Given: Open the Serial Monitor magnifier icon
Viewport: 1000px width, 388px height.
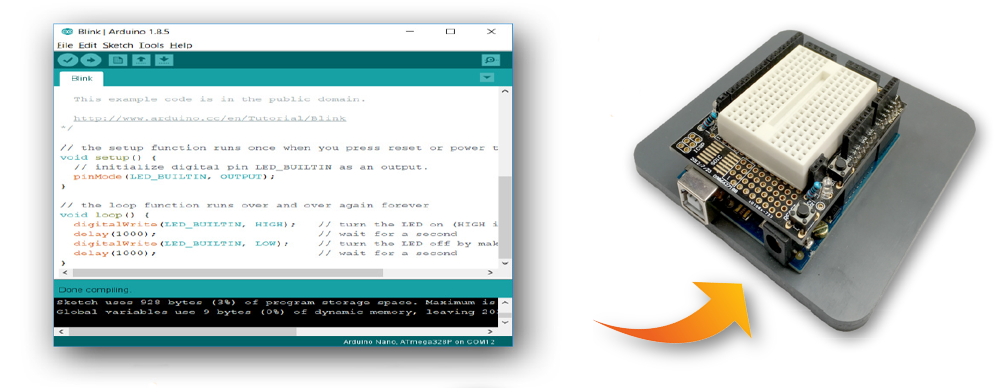Looking at the screenshot, I should pos(490,60).
